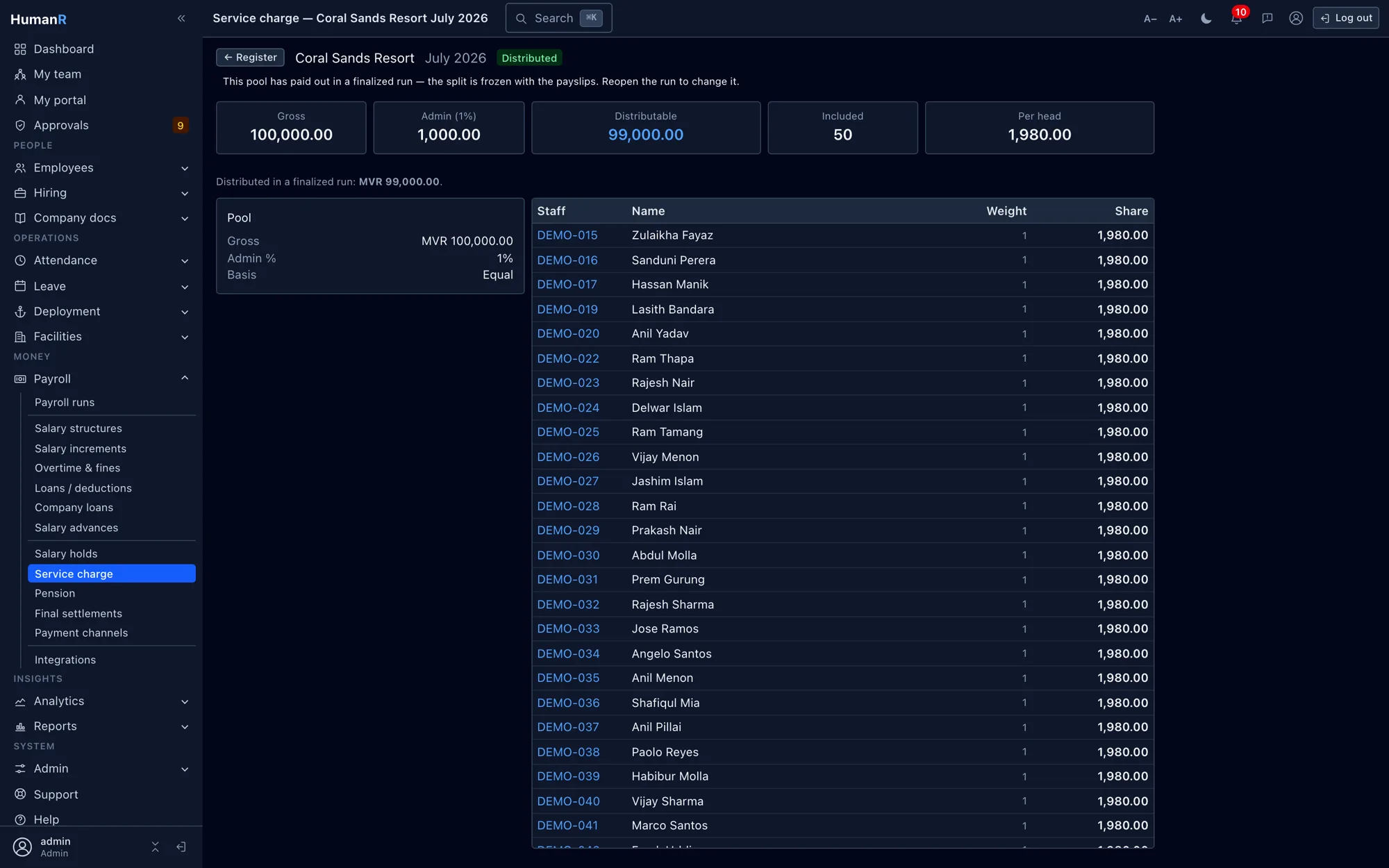
Task: Open Overtime & fines submenu item
Action: coord(111,468)
